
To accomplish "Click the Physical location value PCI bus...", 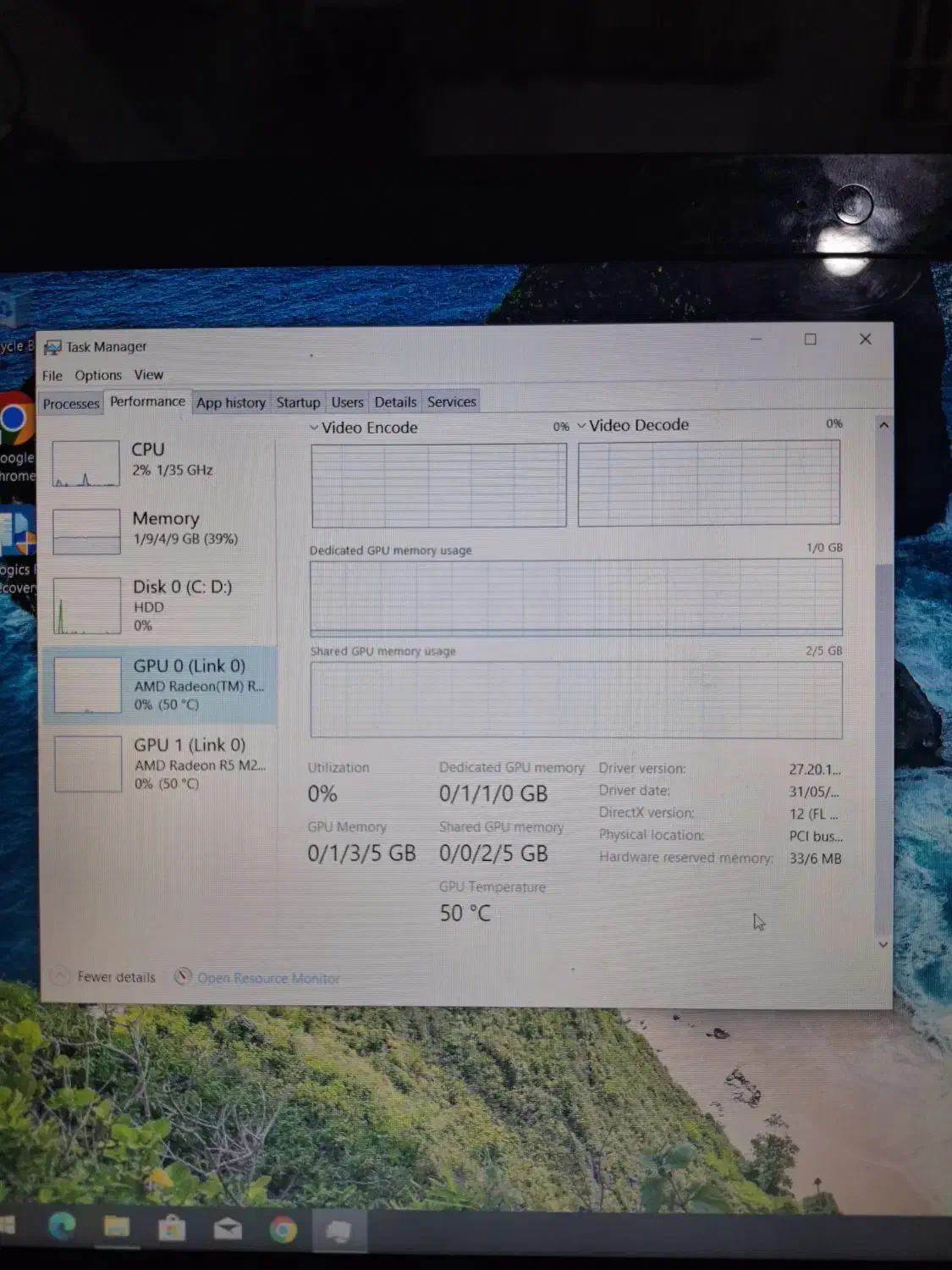I will [816, 837].
